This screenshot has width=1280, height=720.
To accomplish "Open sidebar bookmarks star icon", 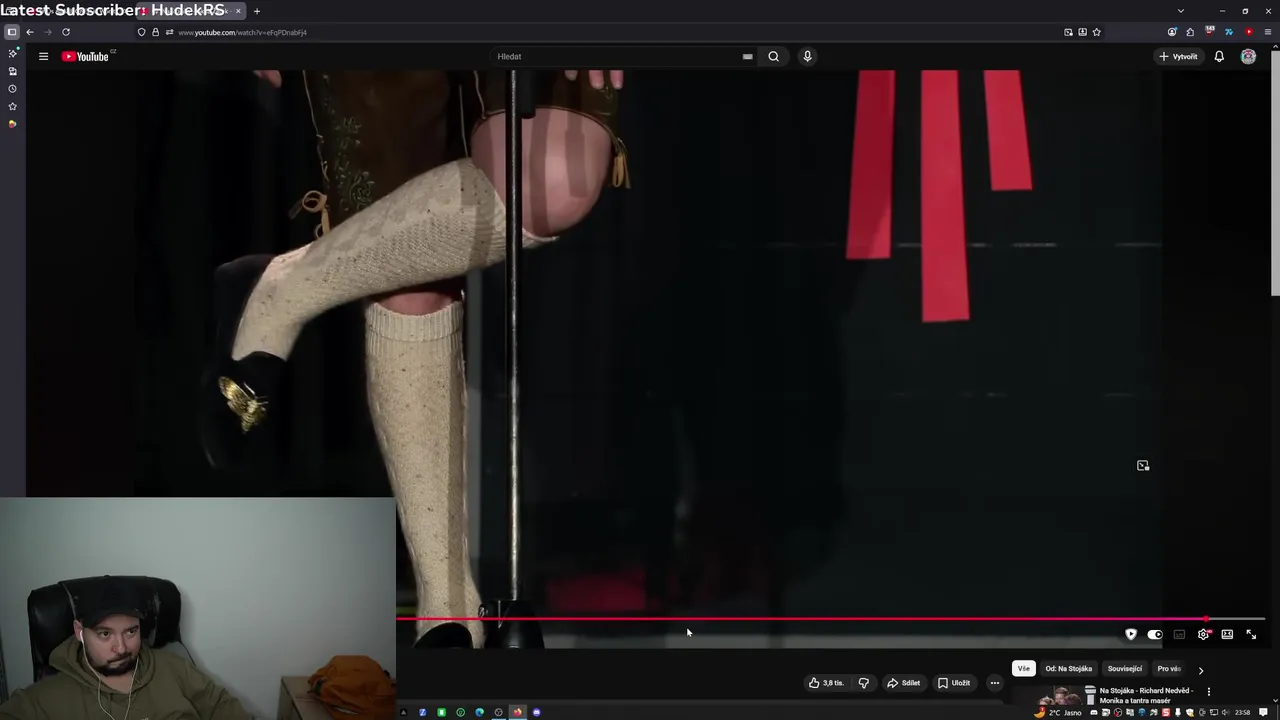I will coord(12,106).
